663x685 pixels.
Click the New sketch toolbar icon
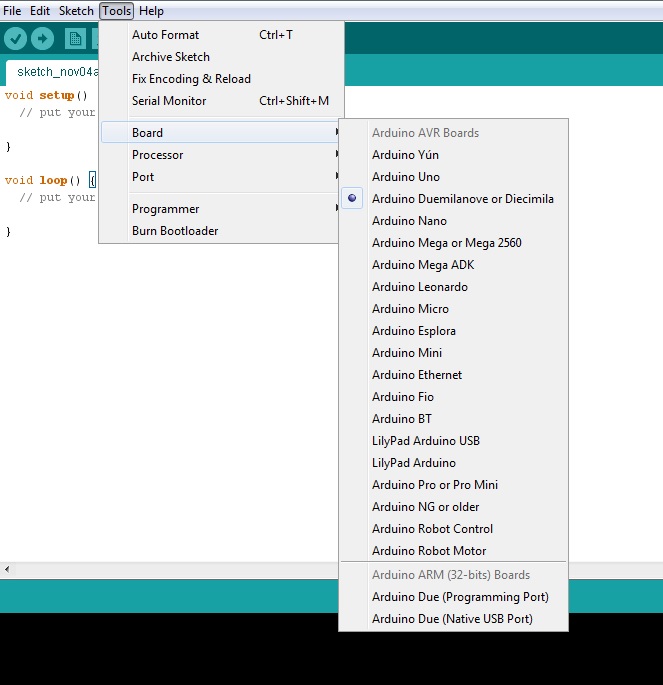click(x=75, y=39)
